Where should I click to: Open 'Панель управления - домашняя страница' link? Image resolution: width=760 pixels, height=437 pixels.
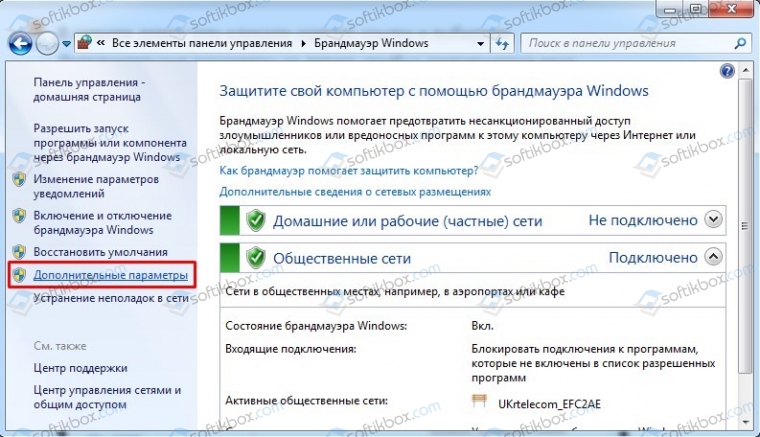(x=89, y=89)
